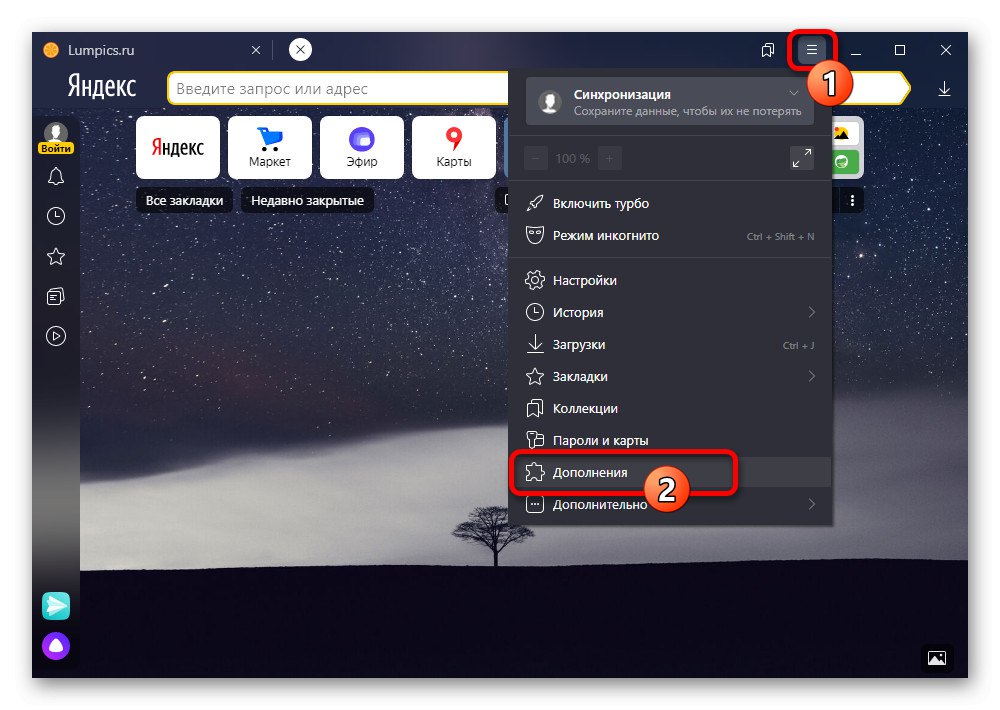Click the three-dot tableau options icon
Screen dimensions: 1000x710
click(852, 200)
